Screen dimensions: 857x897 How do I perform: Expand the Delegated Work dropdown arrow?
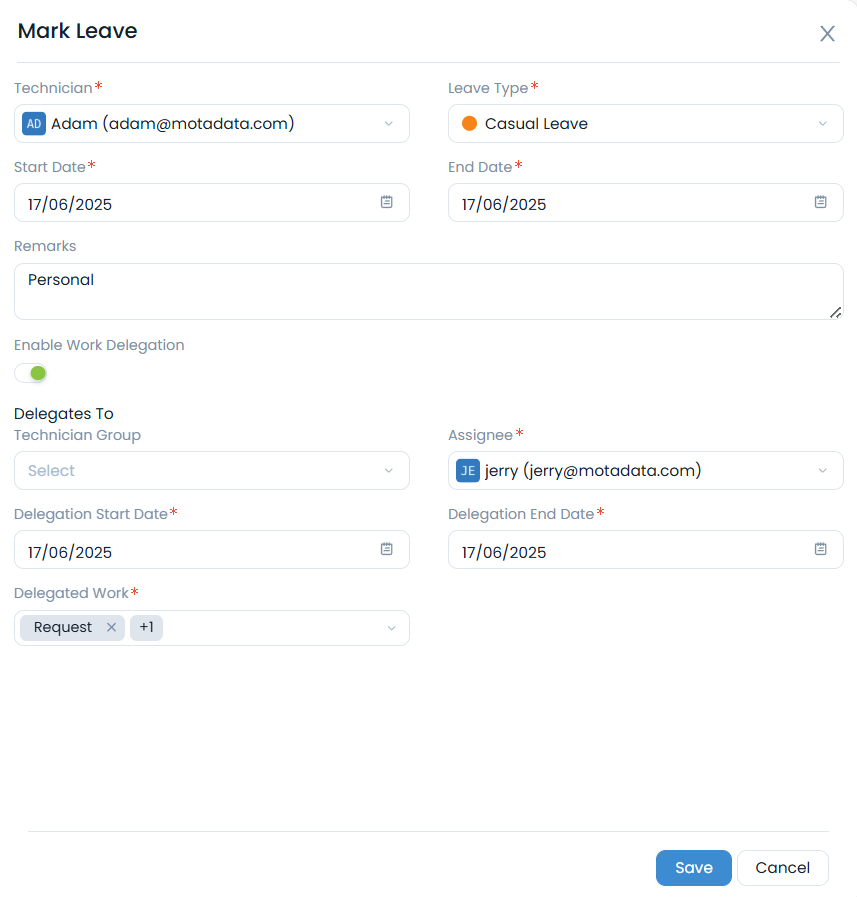(391, 628)
